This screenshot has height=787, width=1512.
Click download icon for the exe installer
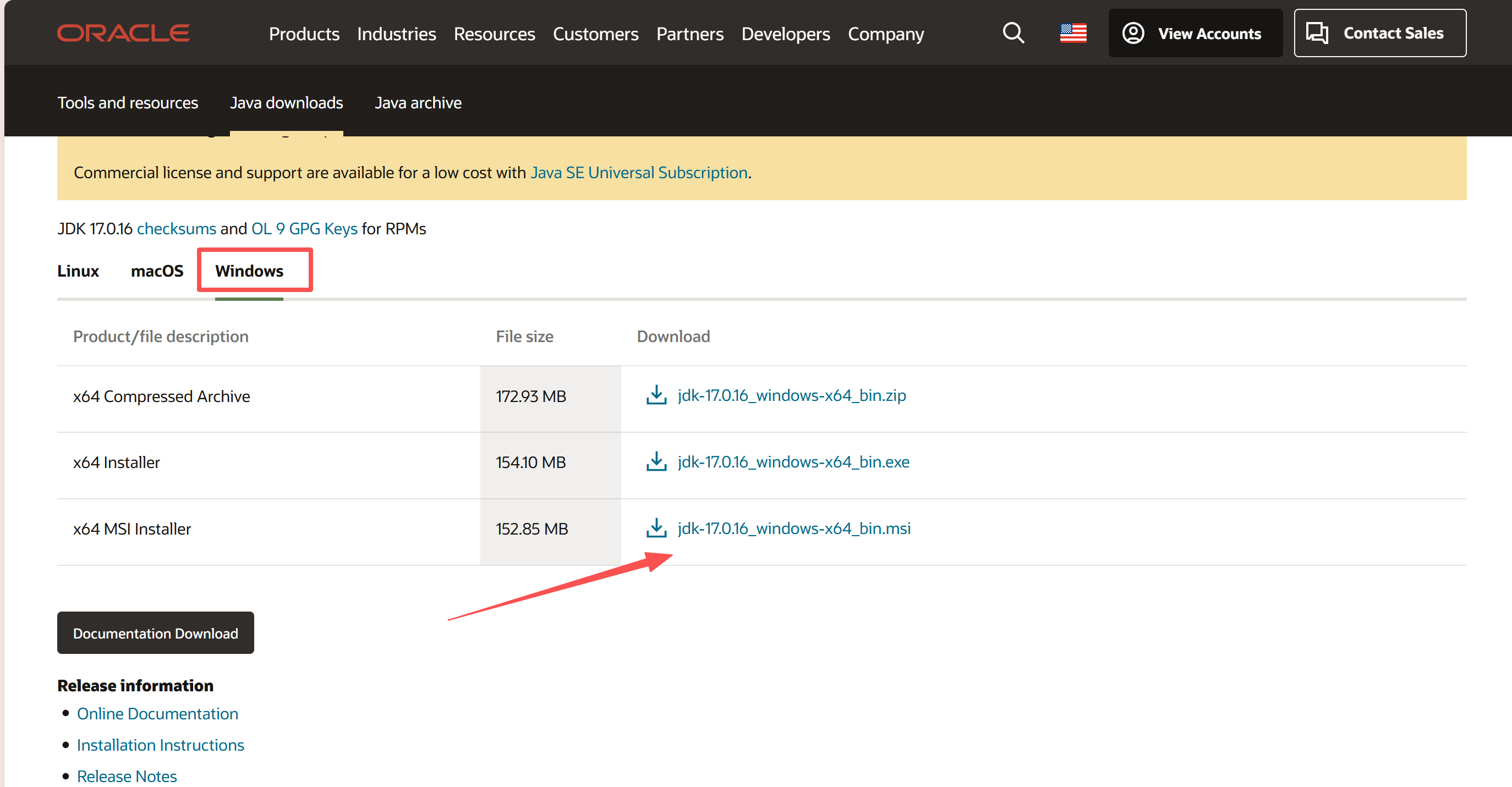[656, 461]
